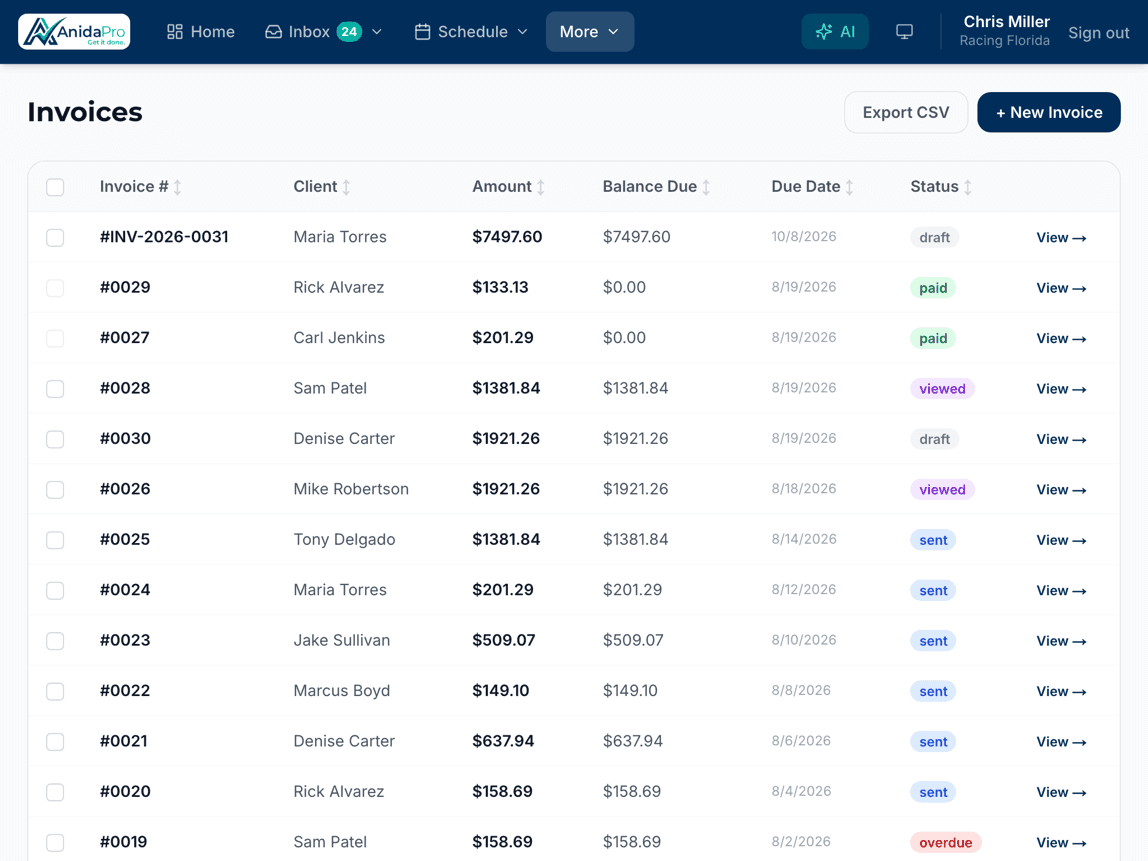View invoice #0028 for Sam Patel

tap(1061, 389)
